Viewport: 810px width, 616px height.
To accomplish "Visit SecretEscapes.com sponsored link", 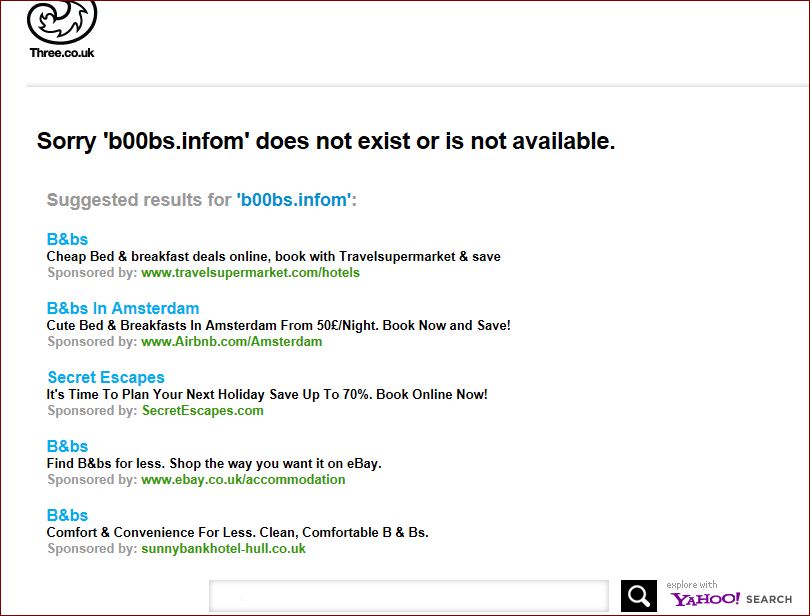I will pos(202,410).
